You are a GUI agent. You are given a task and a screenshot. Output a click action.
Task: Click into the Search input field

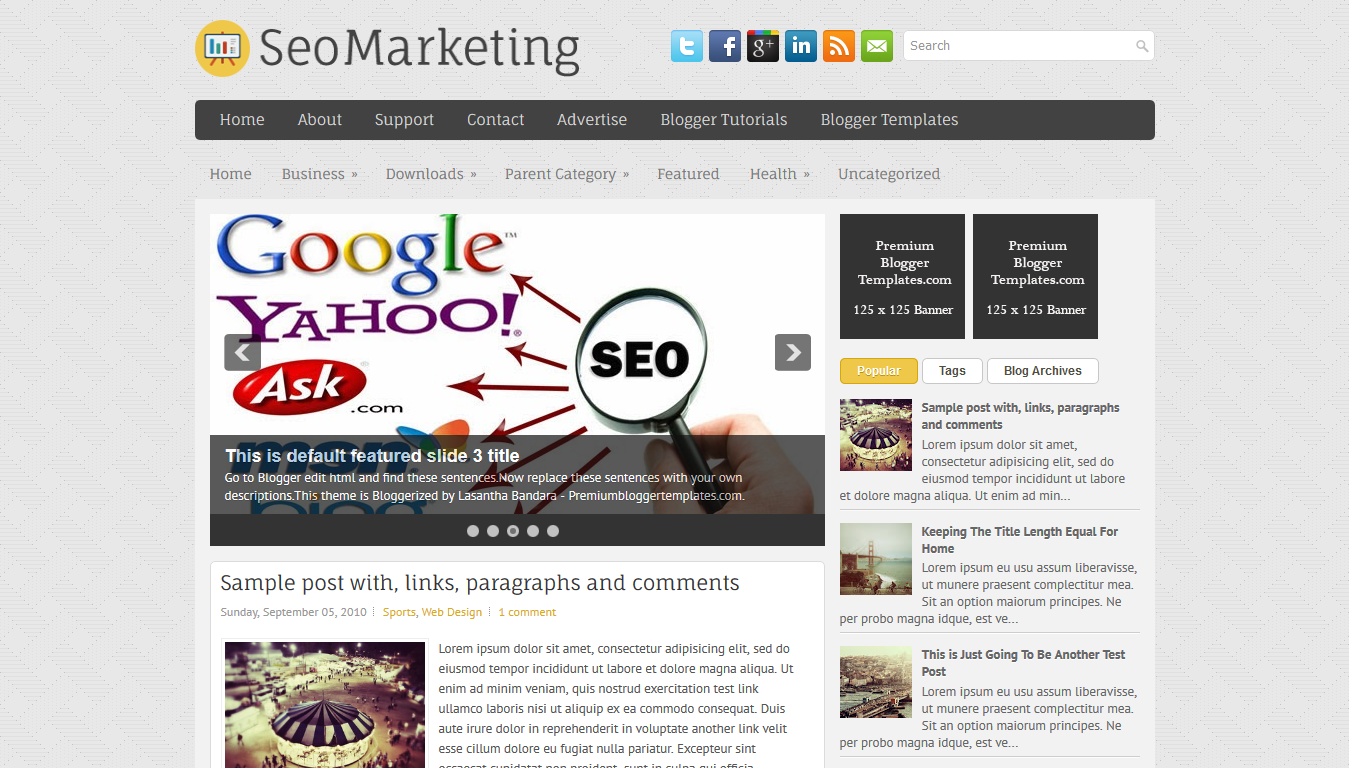[x=1018, y=46]
